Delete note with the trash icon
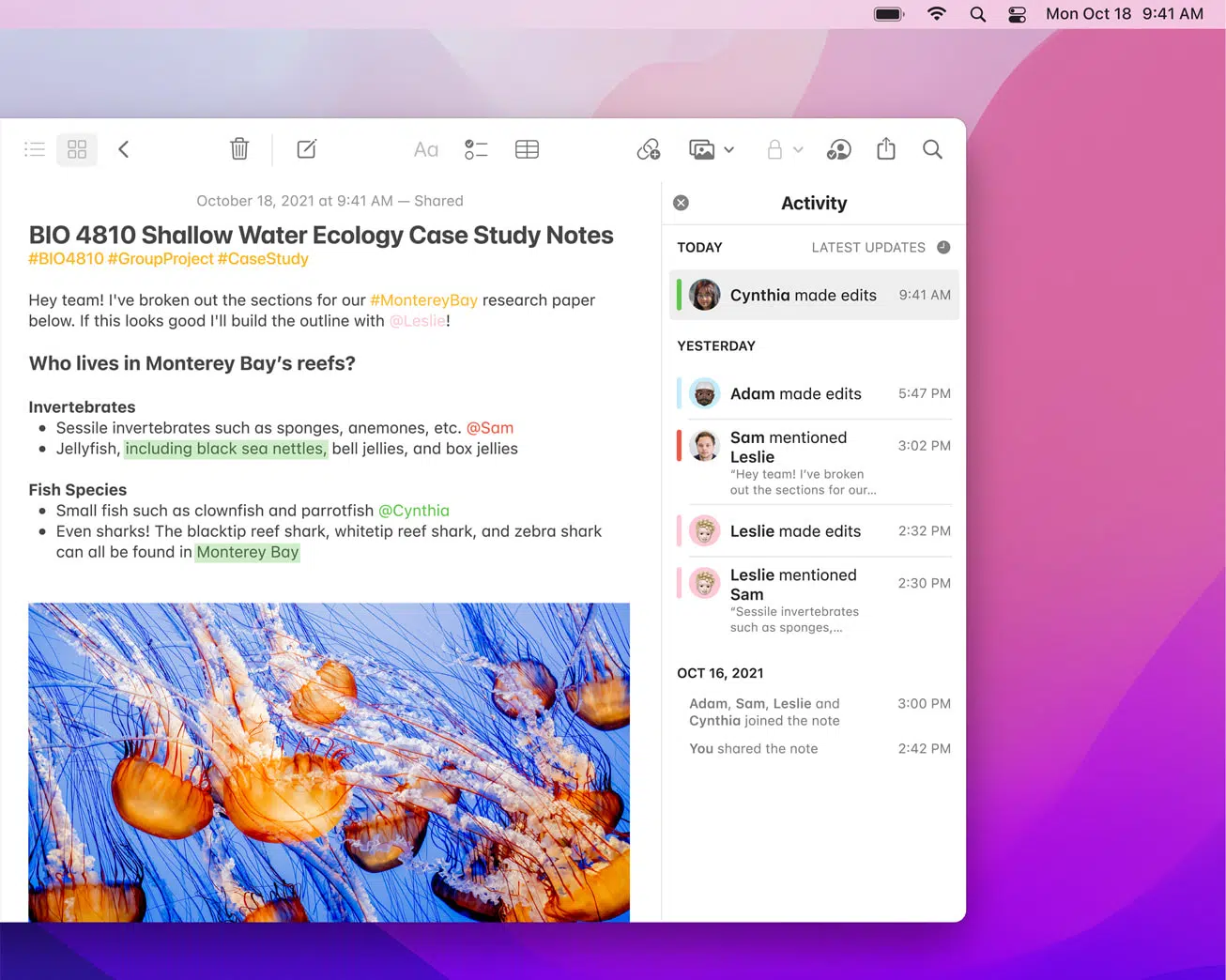This screenshot has height=980, width=1226. click(239, 149)
